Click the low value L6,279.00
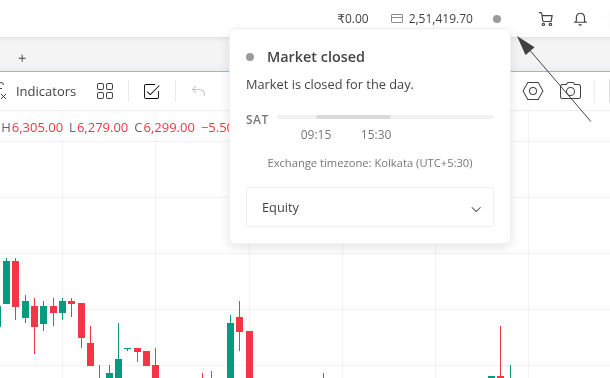This screenshot has height=378, width=610. [x=98, y=128]
